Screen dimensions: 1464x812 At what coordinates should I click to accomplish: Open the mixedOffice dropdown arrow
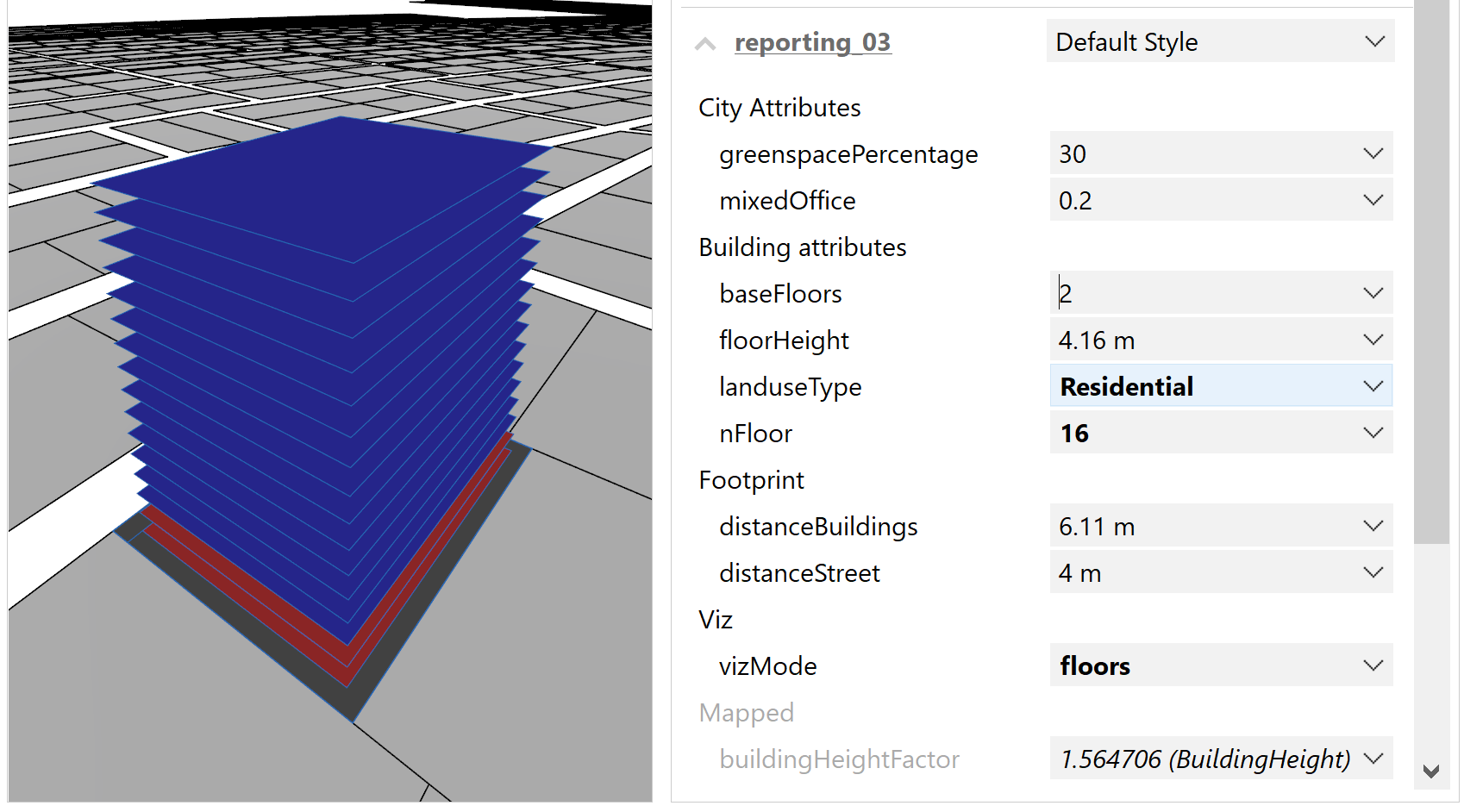pos(1373,201)
